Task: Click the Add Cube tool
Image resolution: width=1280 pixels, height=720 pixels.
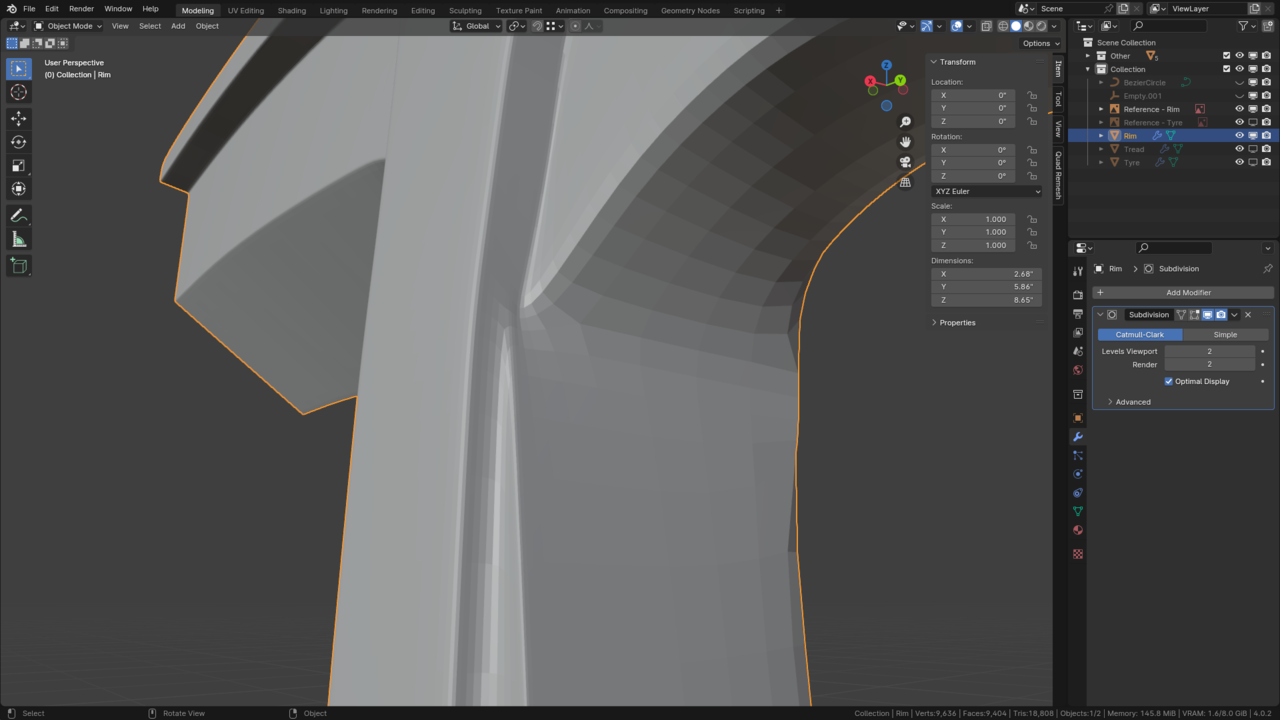Action: (x=19, y=265)
